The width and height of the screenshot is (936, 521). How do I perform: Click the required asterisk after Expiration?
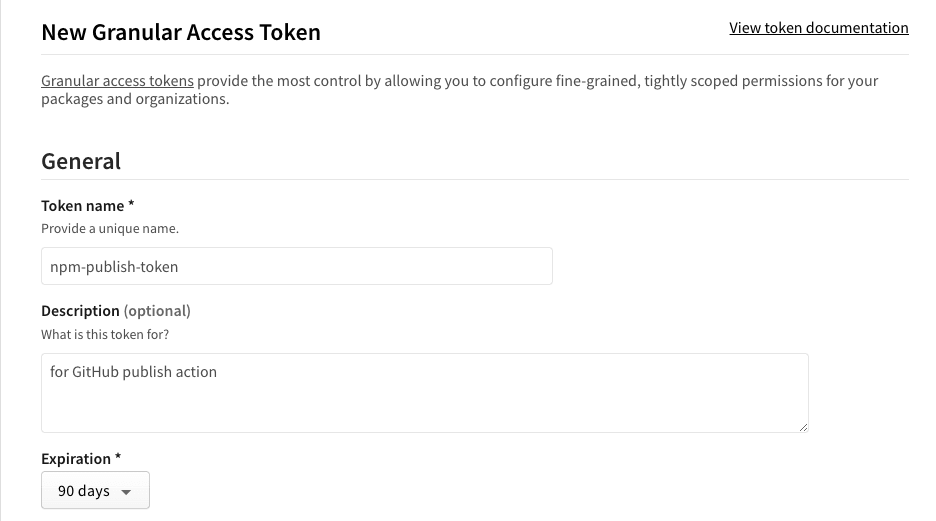118,457
